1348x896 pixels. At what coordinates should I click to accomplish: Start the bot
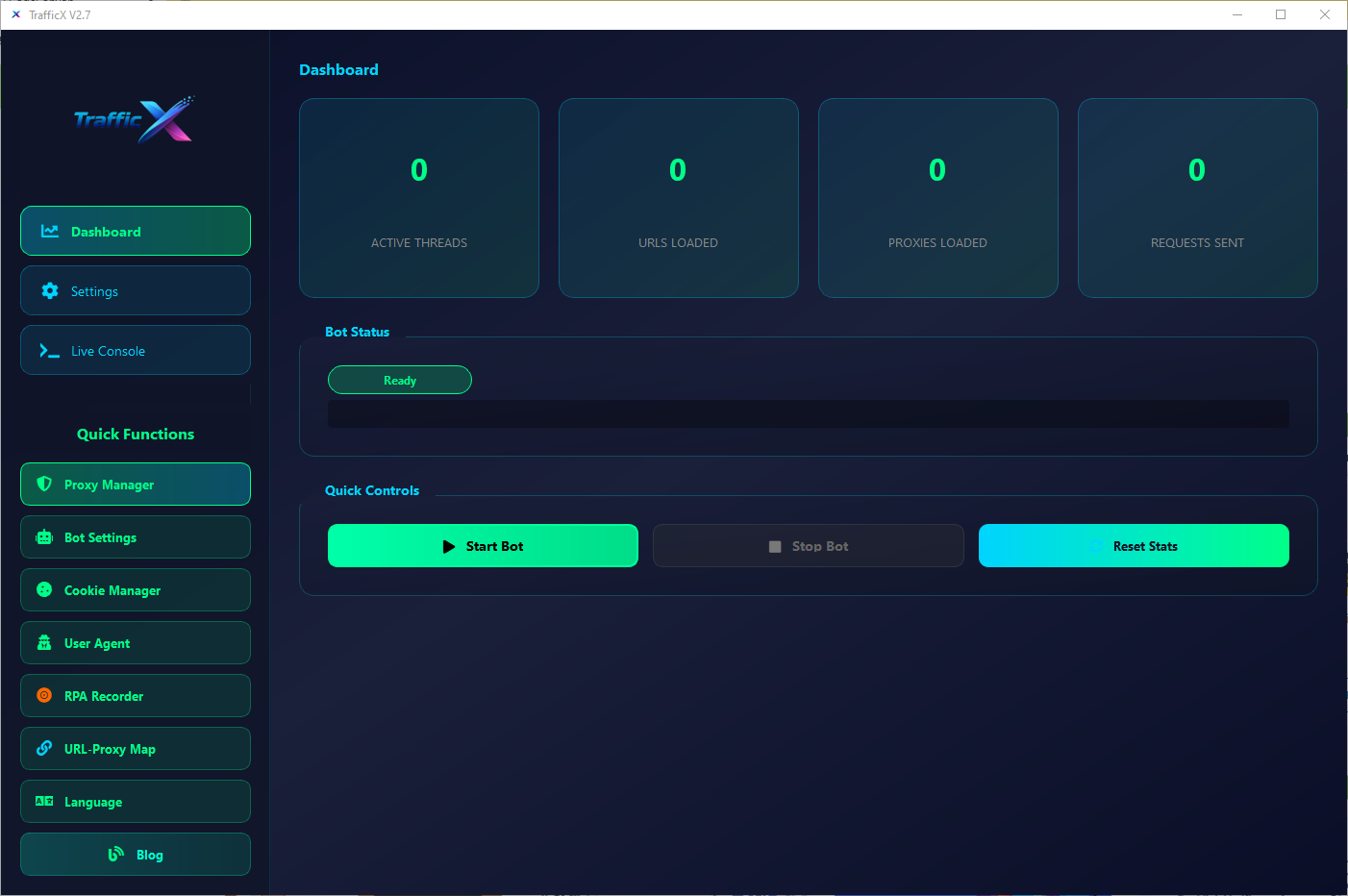(x=483, y=545)
